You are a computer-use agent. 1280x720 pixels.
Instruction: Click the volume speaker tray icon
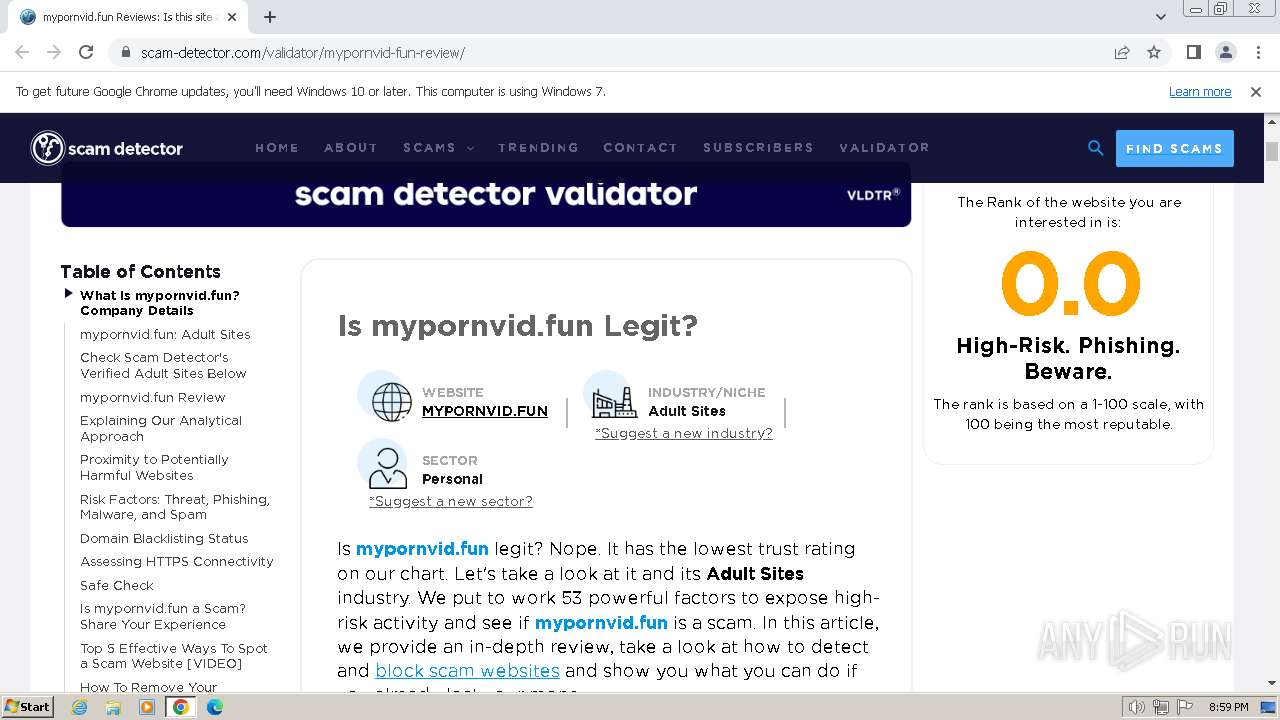[x=1137, y=707]
